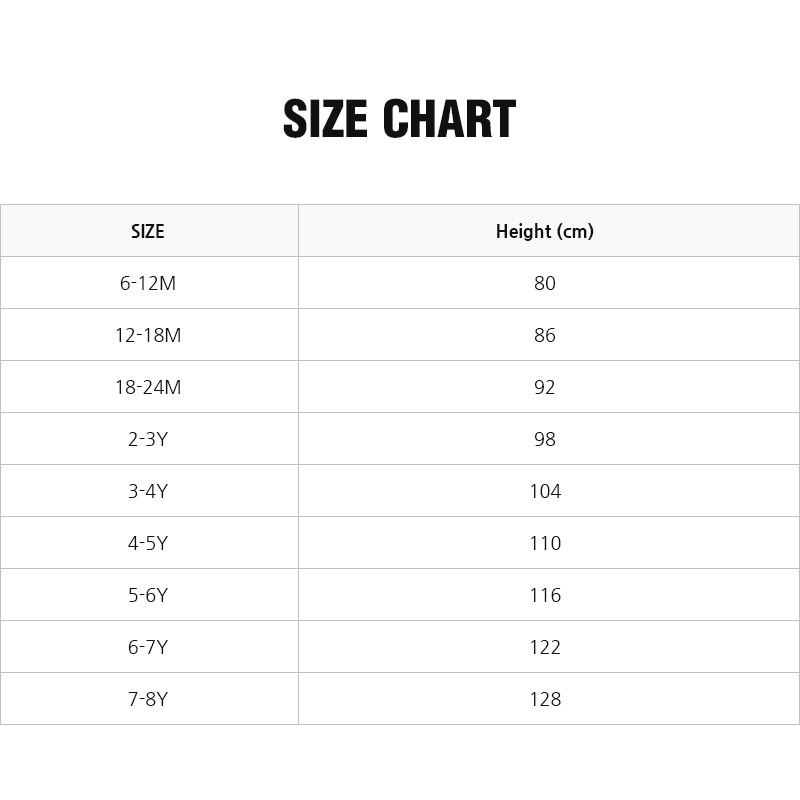The width and height of the screenshot is (800, 800).
Task: Select the height value 80
Action: [545, 283]
